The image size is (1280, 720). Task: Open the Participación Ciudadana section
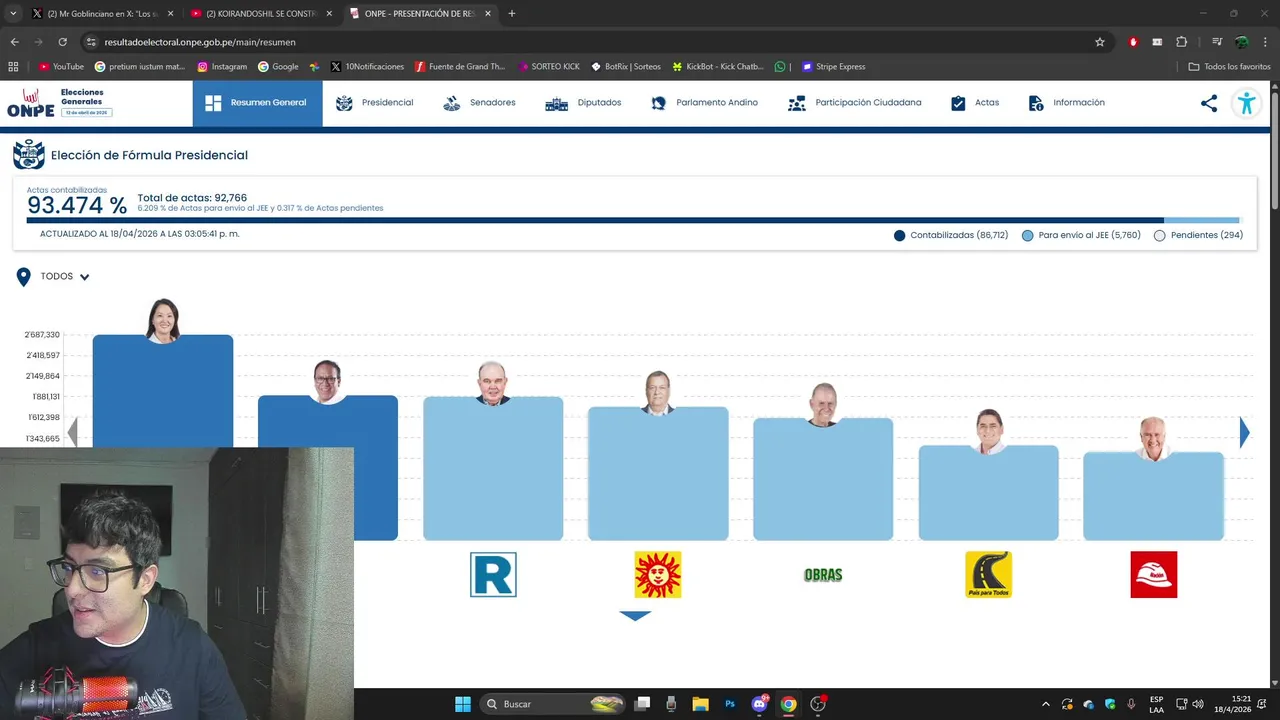pyautogui.click(x=855, y=103)
